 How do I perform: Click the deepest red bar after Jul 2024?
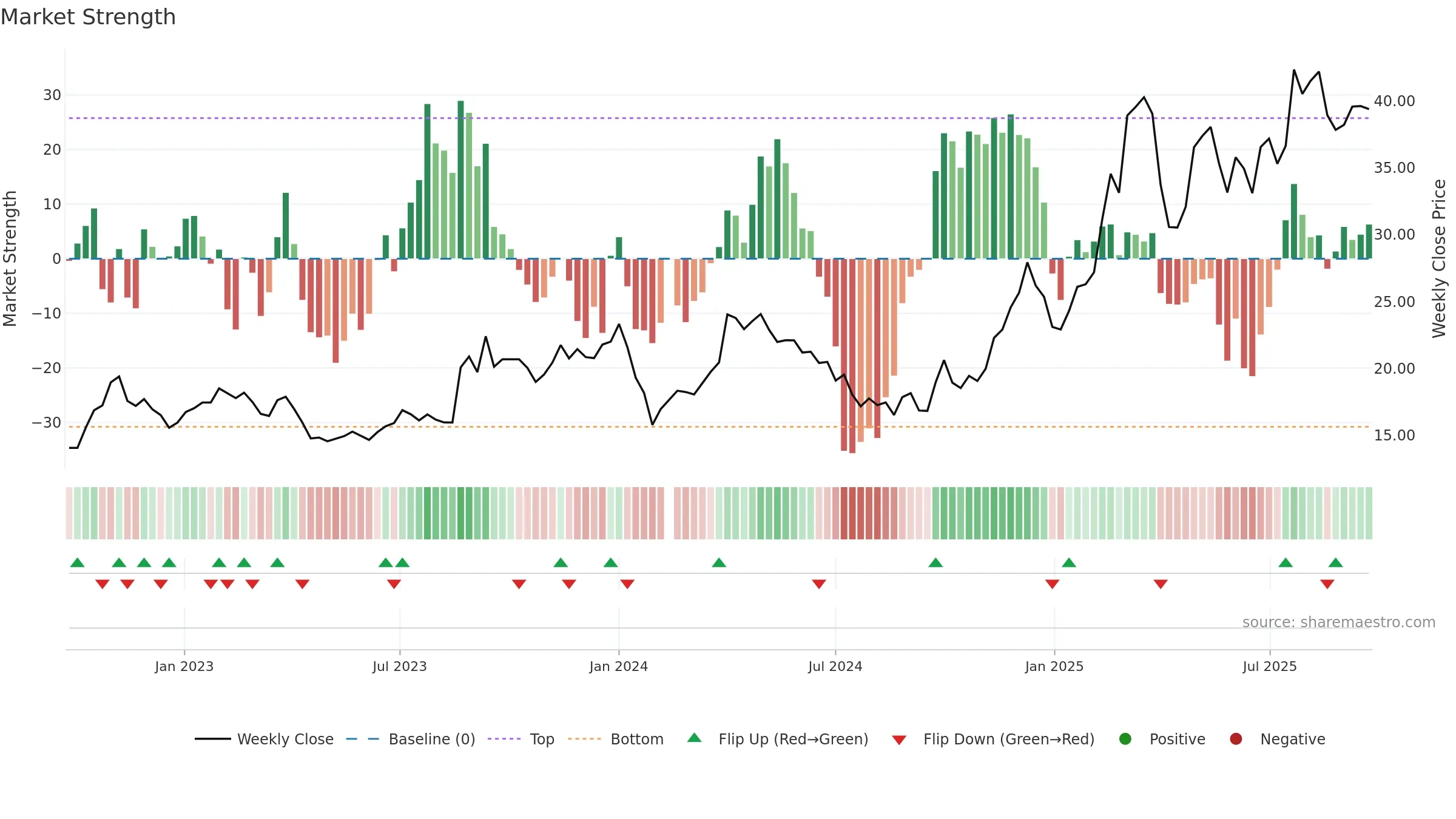click(852, 356)
